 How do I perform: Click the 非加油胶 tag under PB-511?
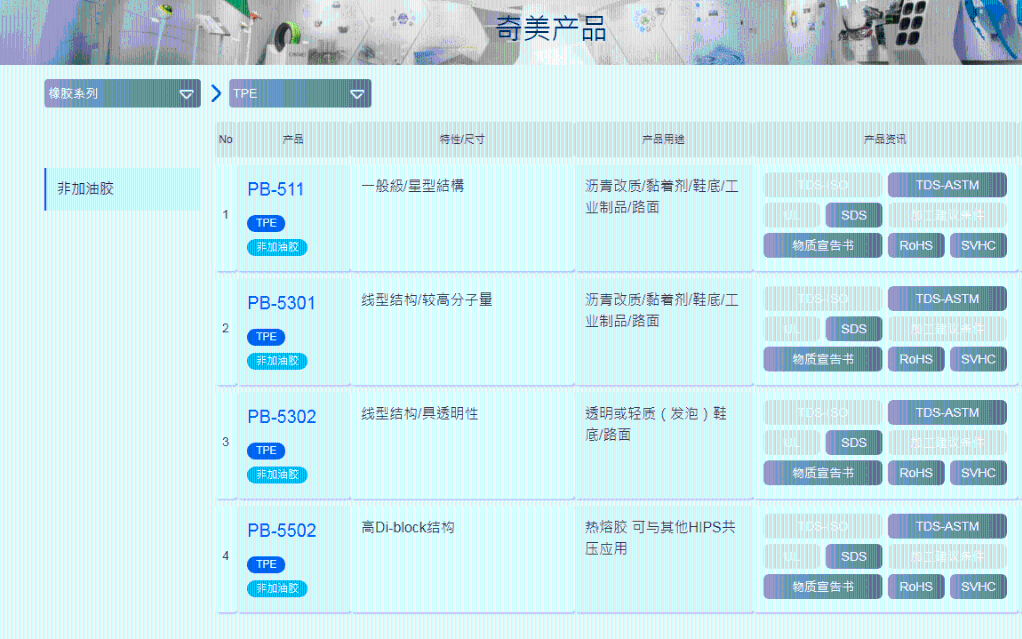[277, 247]
